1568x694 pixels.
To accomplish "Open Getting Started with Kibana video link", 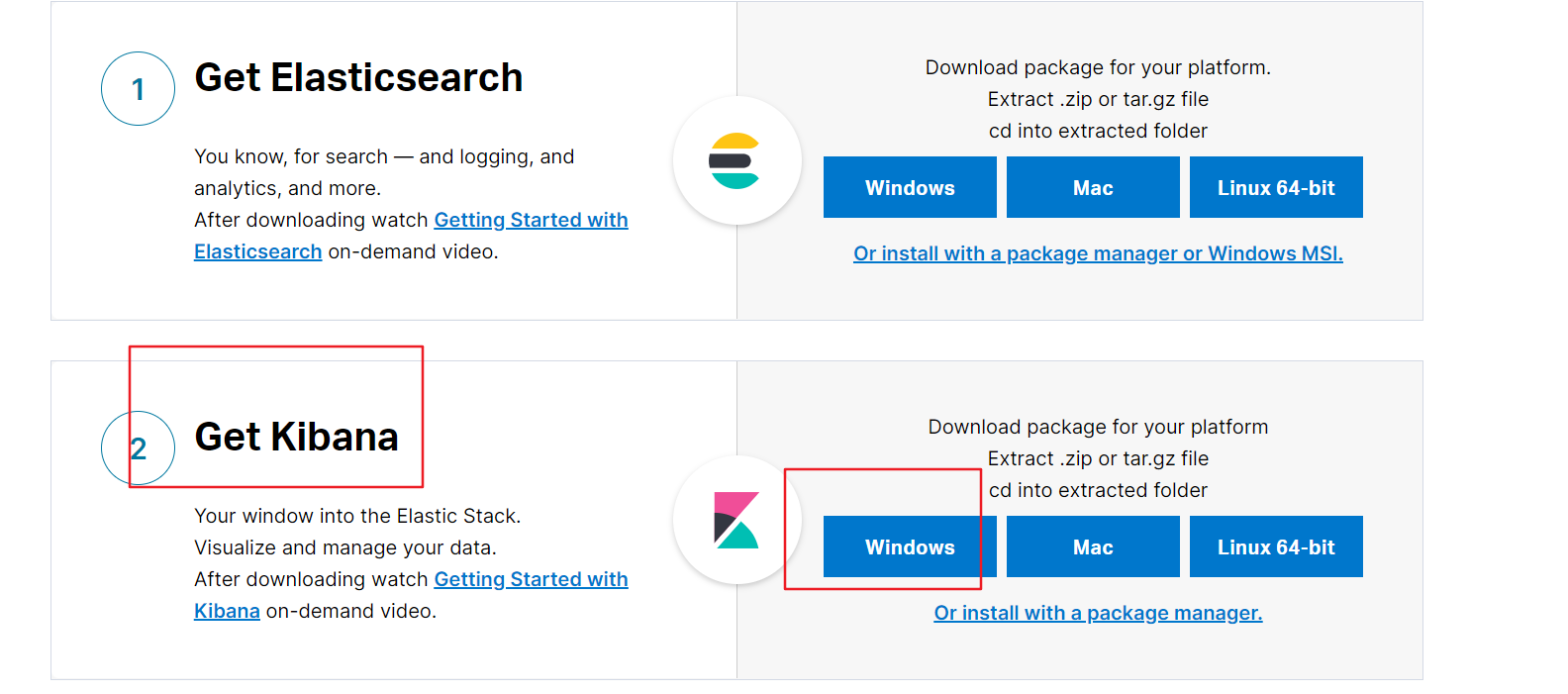I will click(531, 579).
